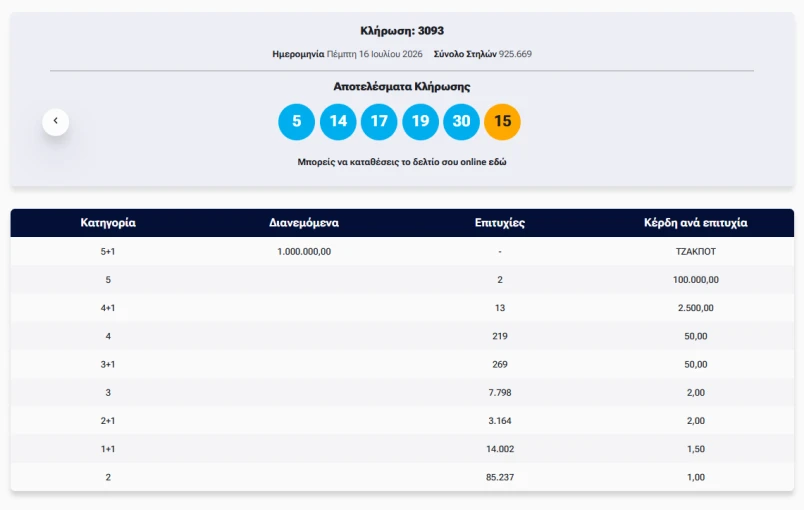Click the Σύνολο Στηλών label
Image resolution: width=804 pixels, height=510 pixels.
coord(465,54)
